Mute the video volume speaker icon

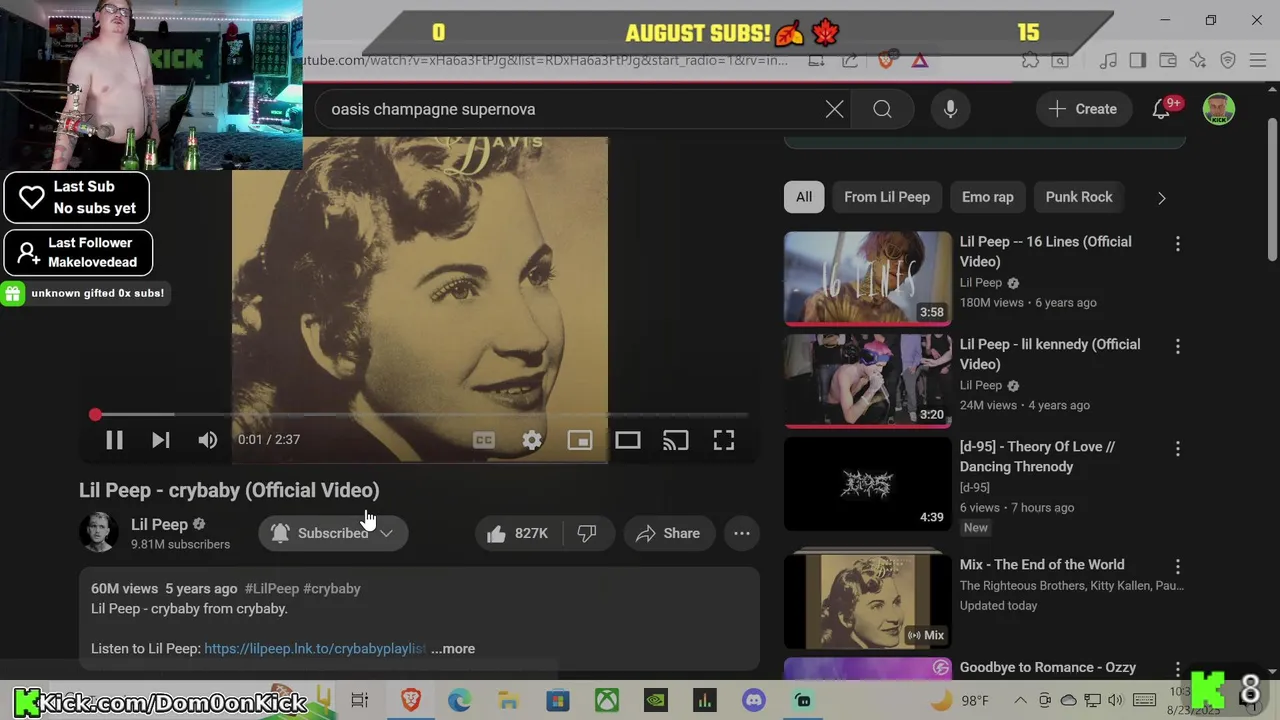click(x=207, y=440)
